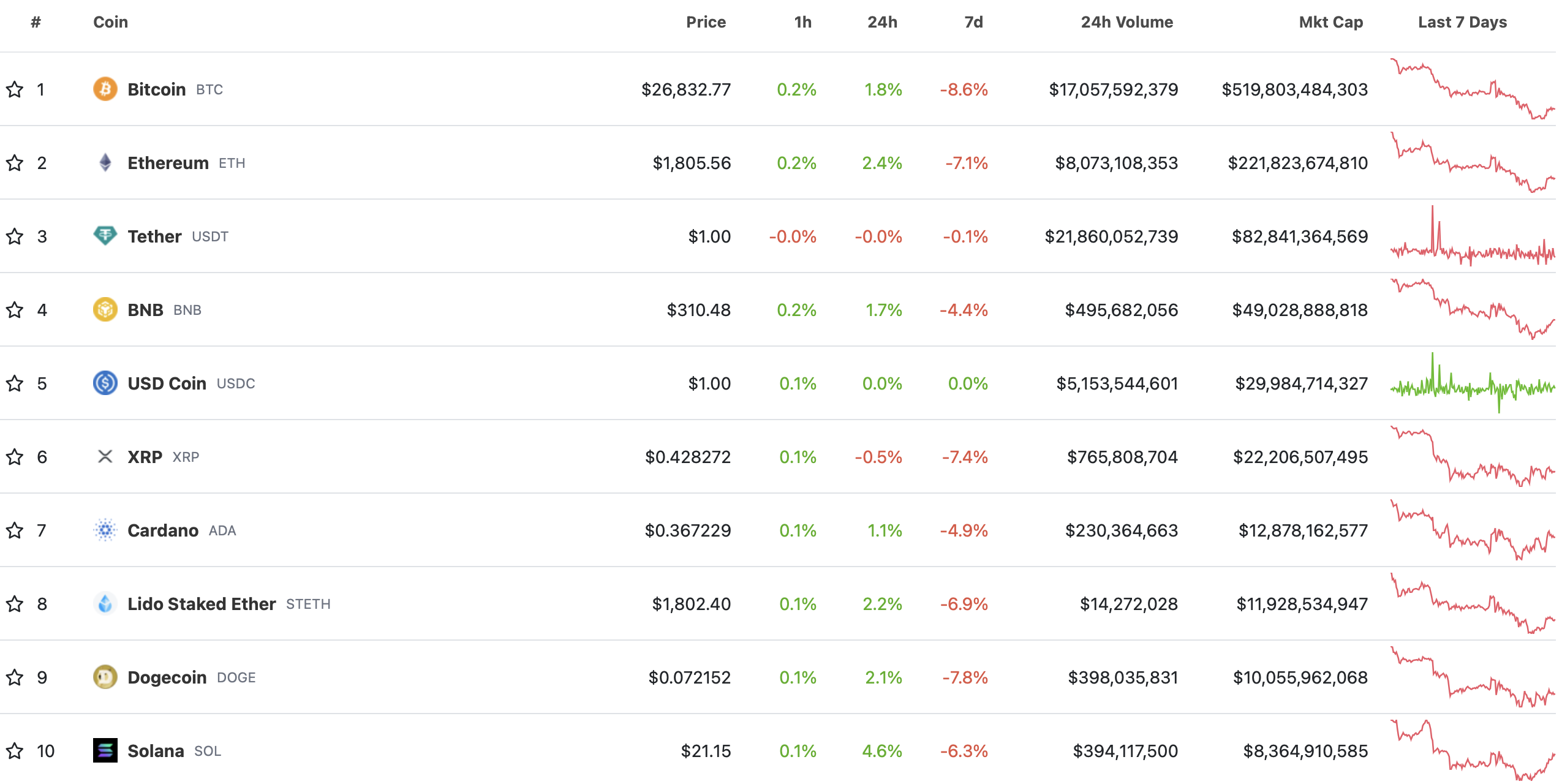Click Bitcoin market cap $519,803,484,303
Viewport: 1562px width, 784px height.
coord(1294,89)
